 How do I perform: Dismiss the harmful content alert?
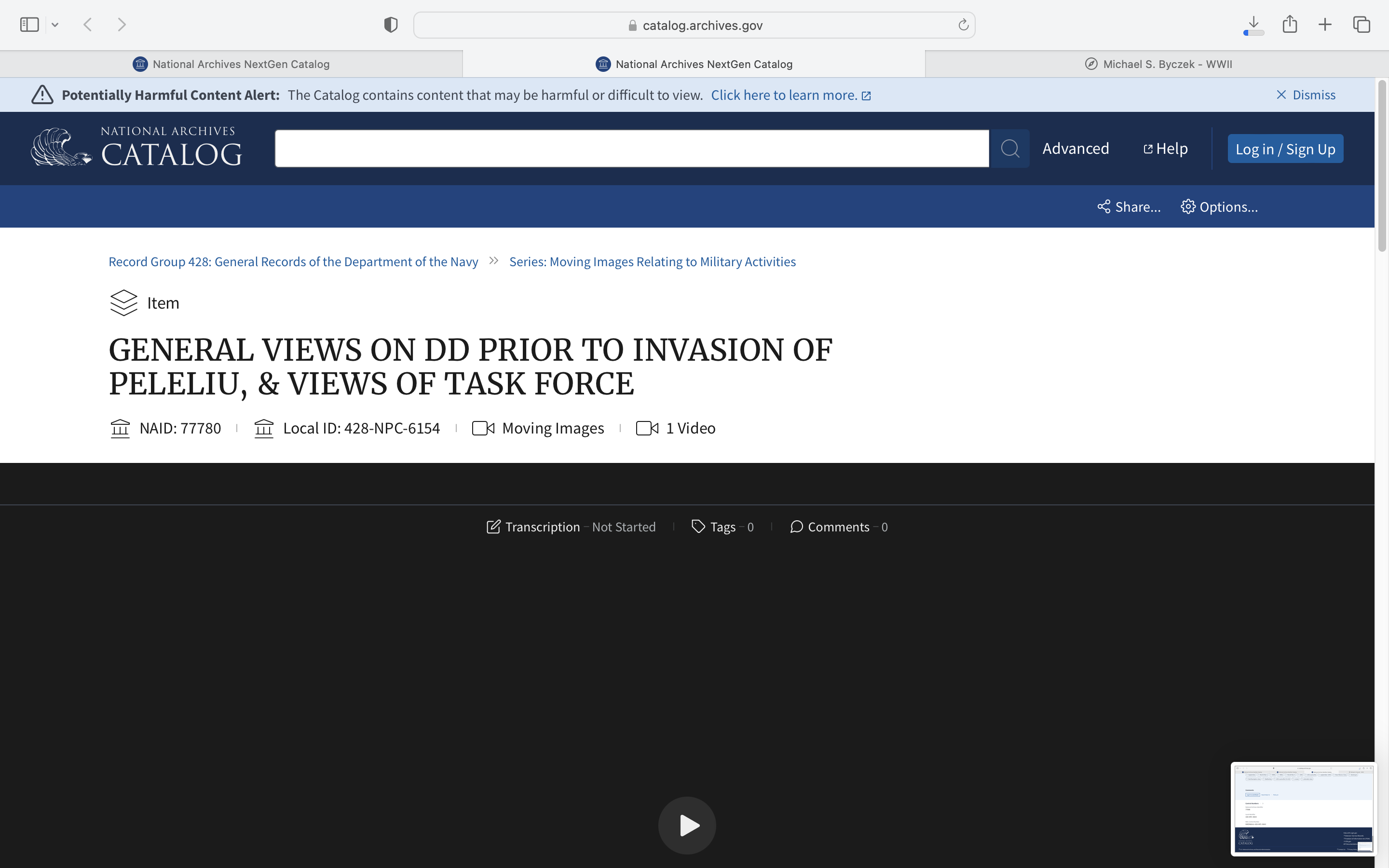[x=1305, y=95]
